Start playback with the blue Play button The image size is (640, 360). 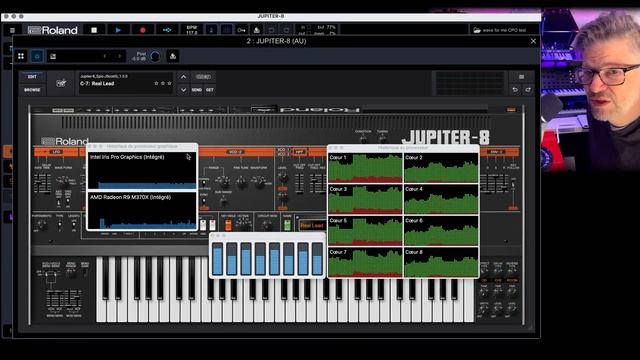coord(118,30)
